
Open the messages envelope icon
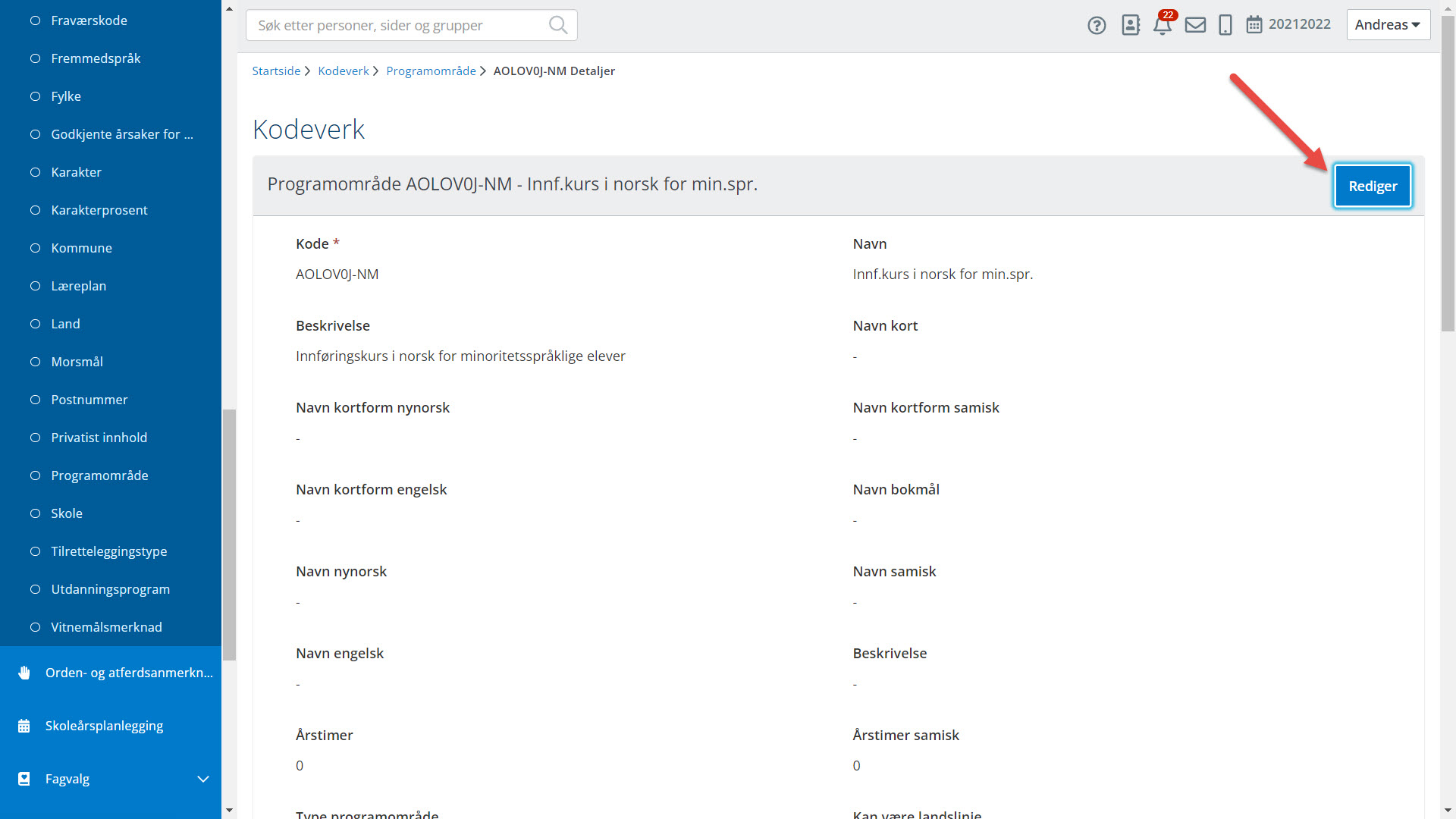tap(1196, 25)
